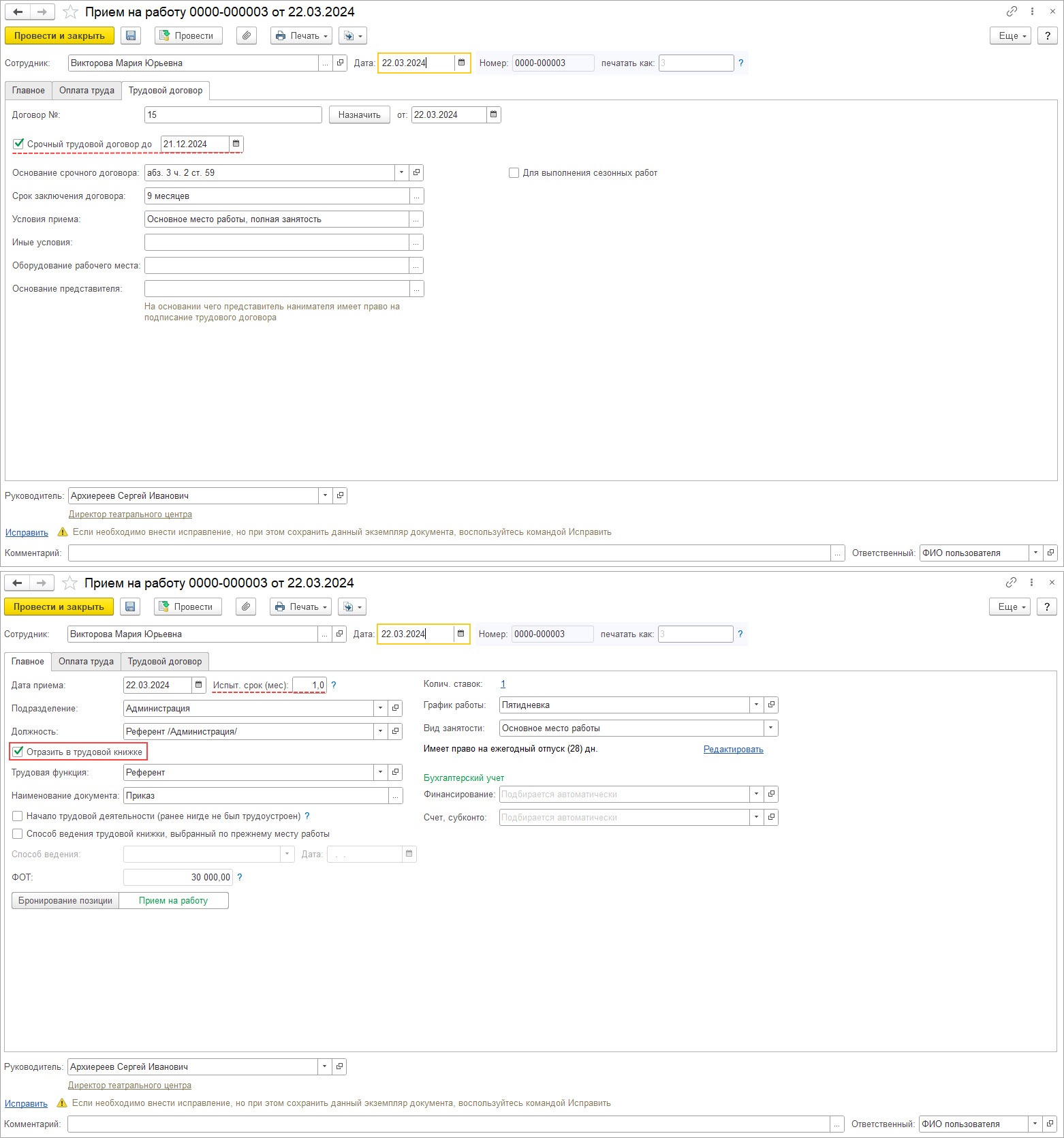This screenshot has height=1138, width=1064.
Task: Click Бронирование позиции button
Action: [x=65, y=900]
